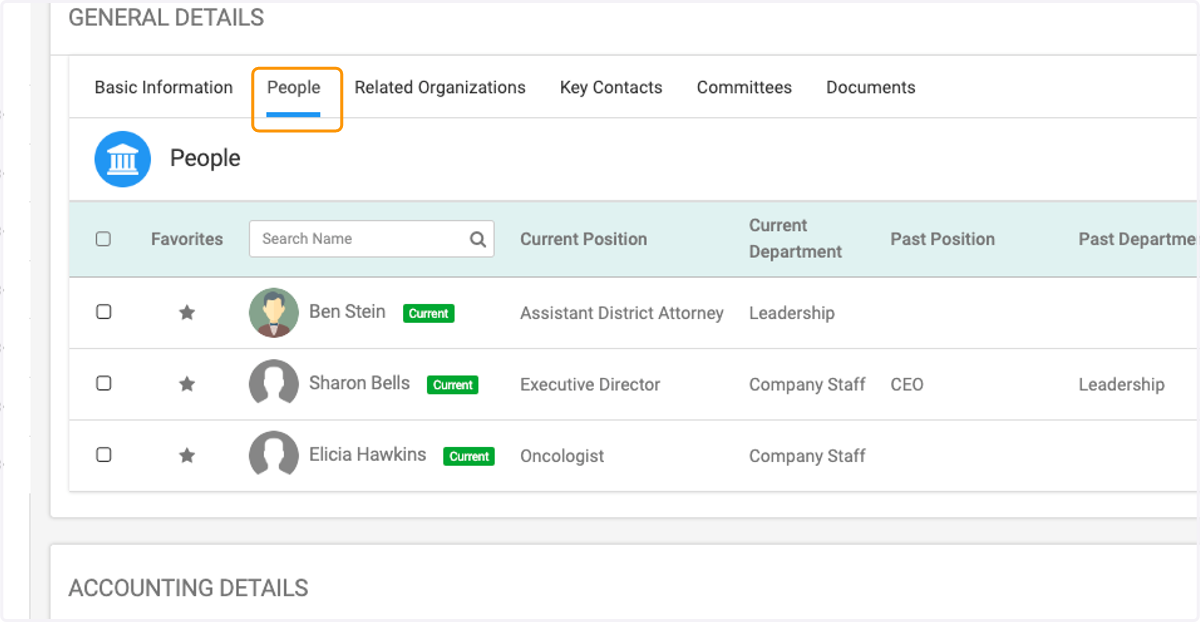Screen dimensions: 1200x622
Task: Click the Assistant District Attorney cell
Action: pos(622,313)
